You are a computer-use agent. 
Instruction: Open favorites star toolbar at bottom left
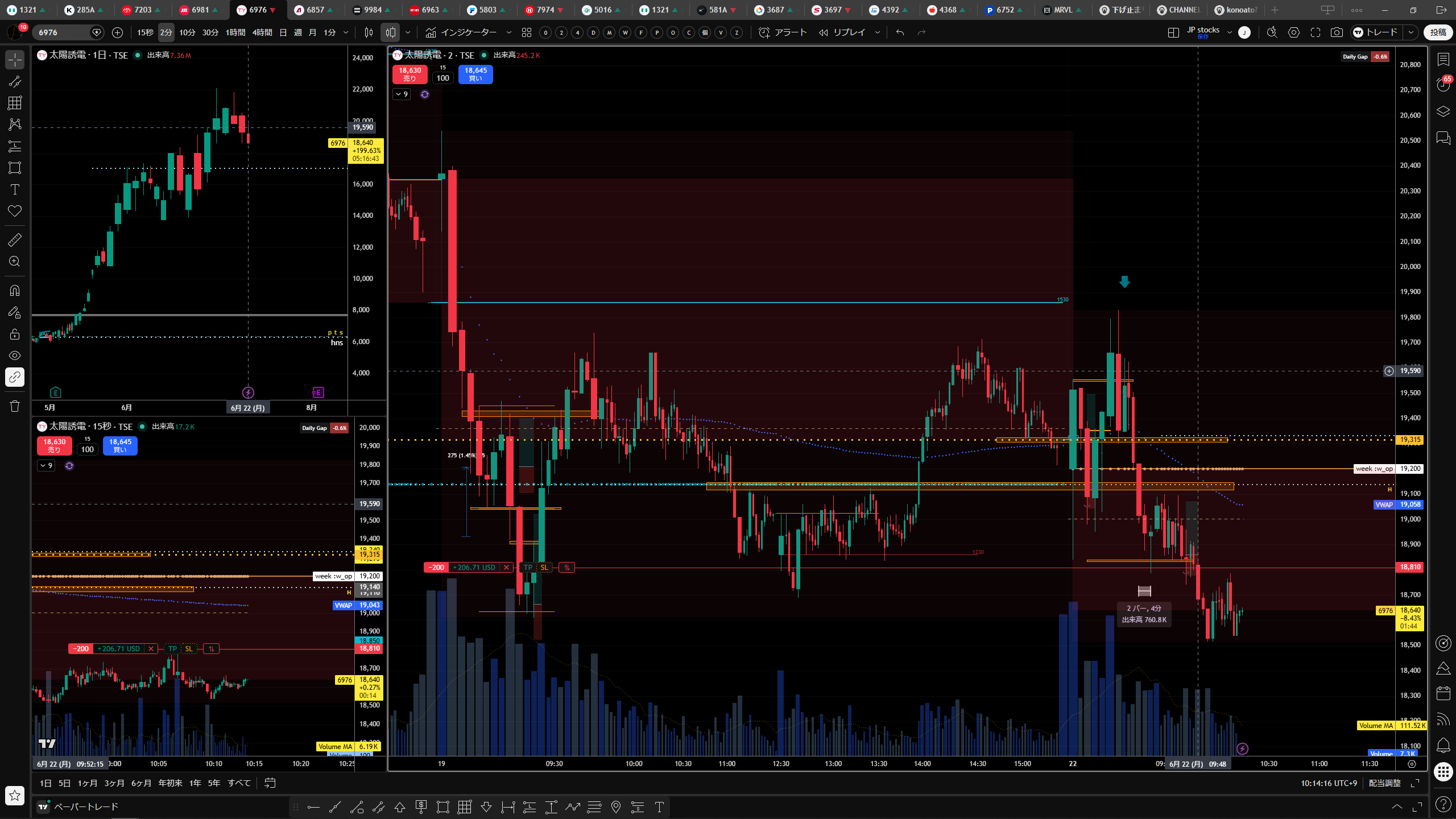15,795
